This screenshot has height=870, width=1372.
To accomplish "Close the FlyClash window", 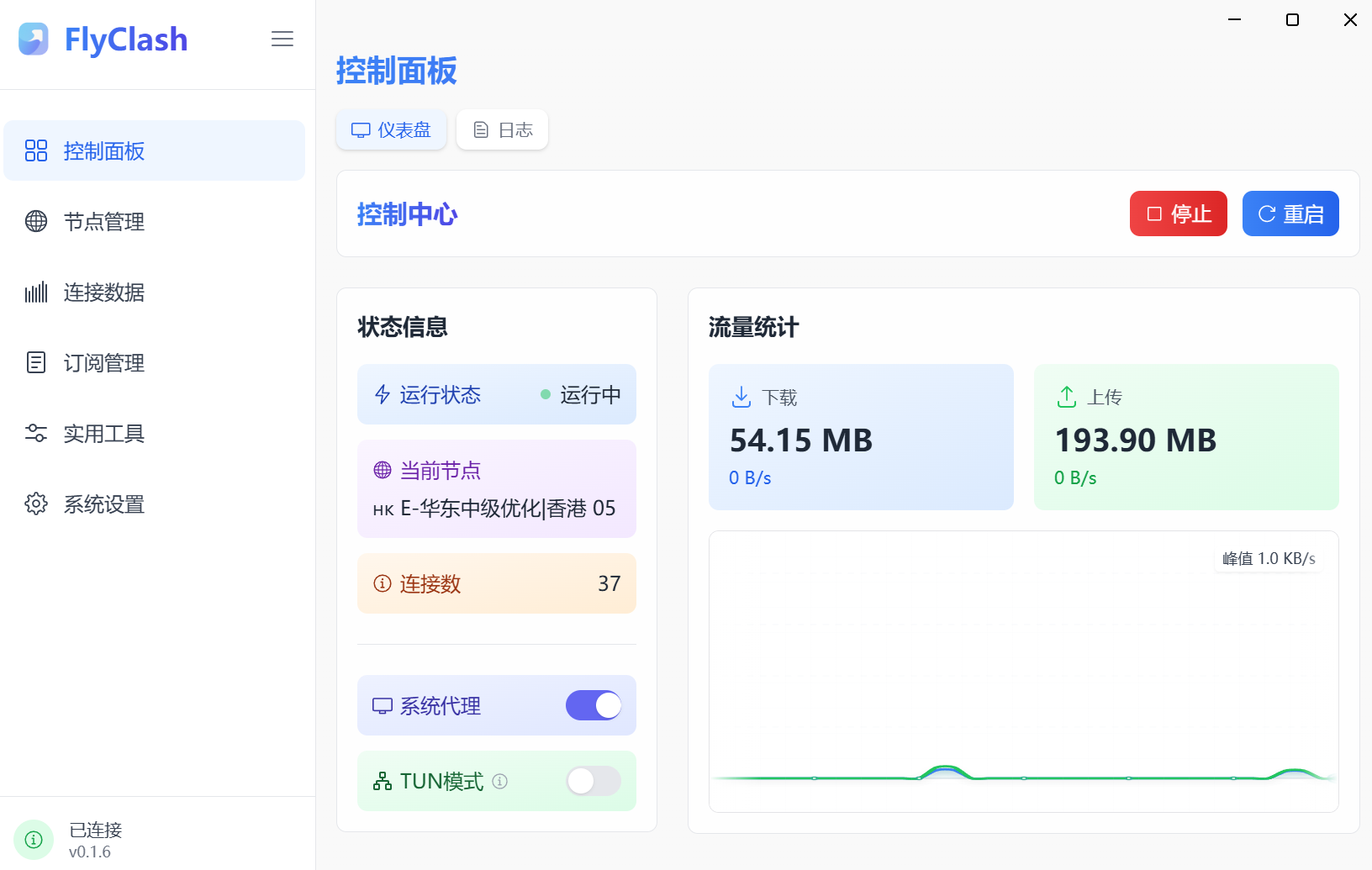I will (1350, 19).
